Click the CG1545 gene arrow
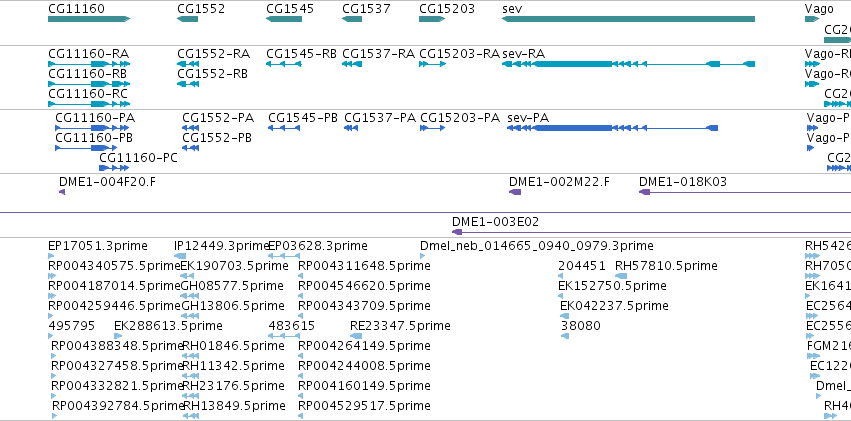The height and width of the screenshot is (421, 851). 284,19
